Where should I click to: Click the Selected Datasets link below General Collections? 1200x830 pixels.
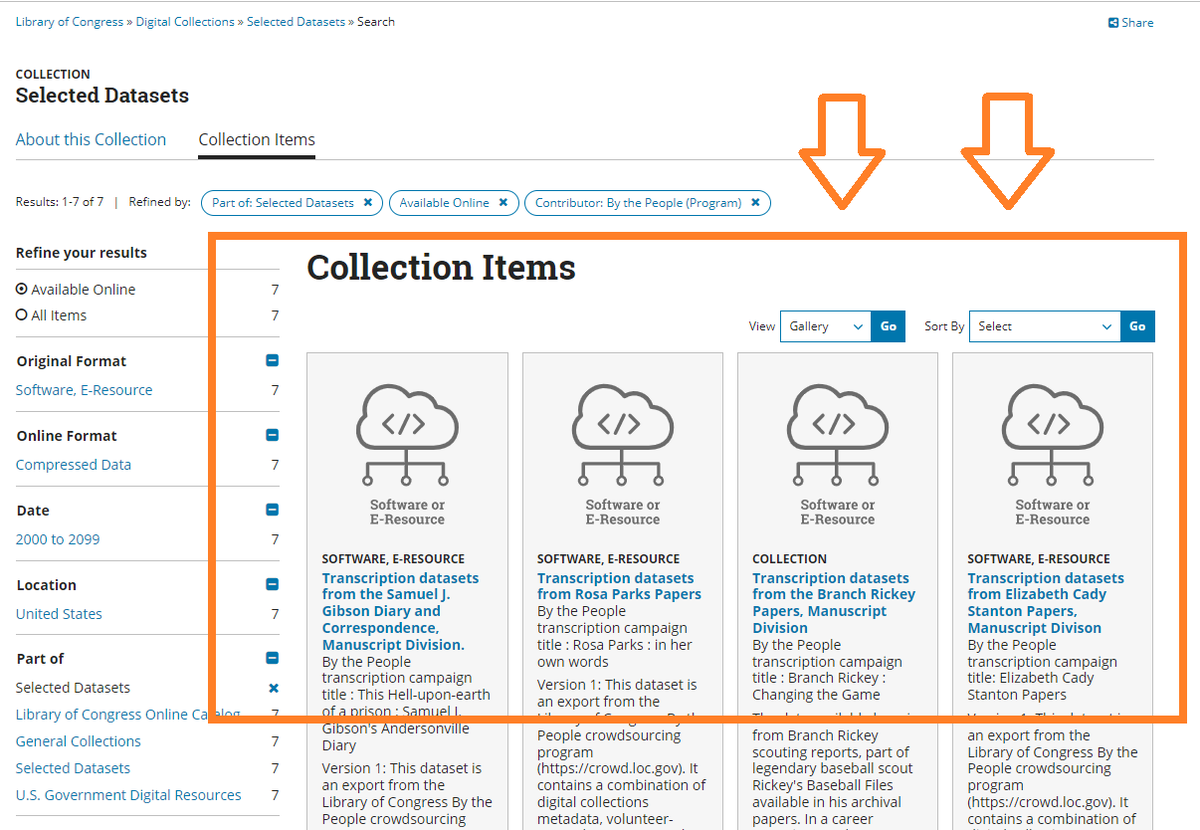pos(73,768)
